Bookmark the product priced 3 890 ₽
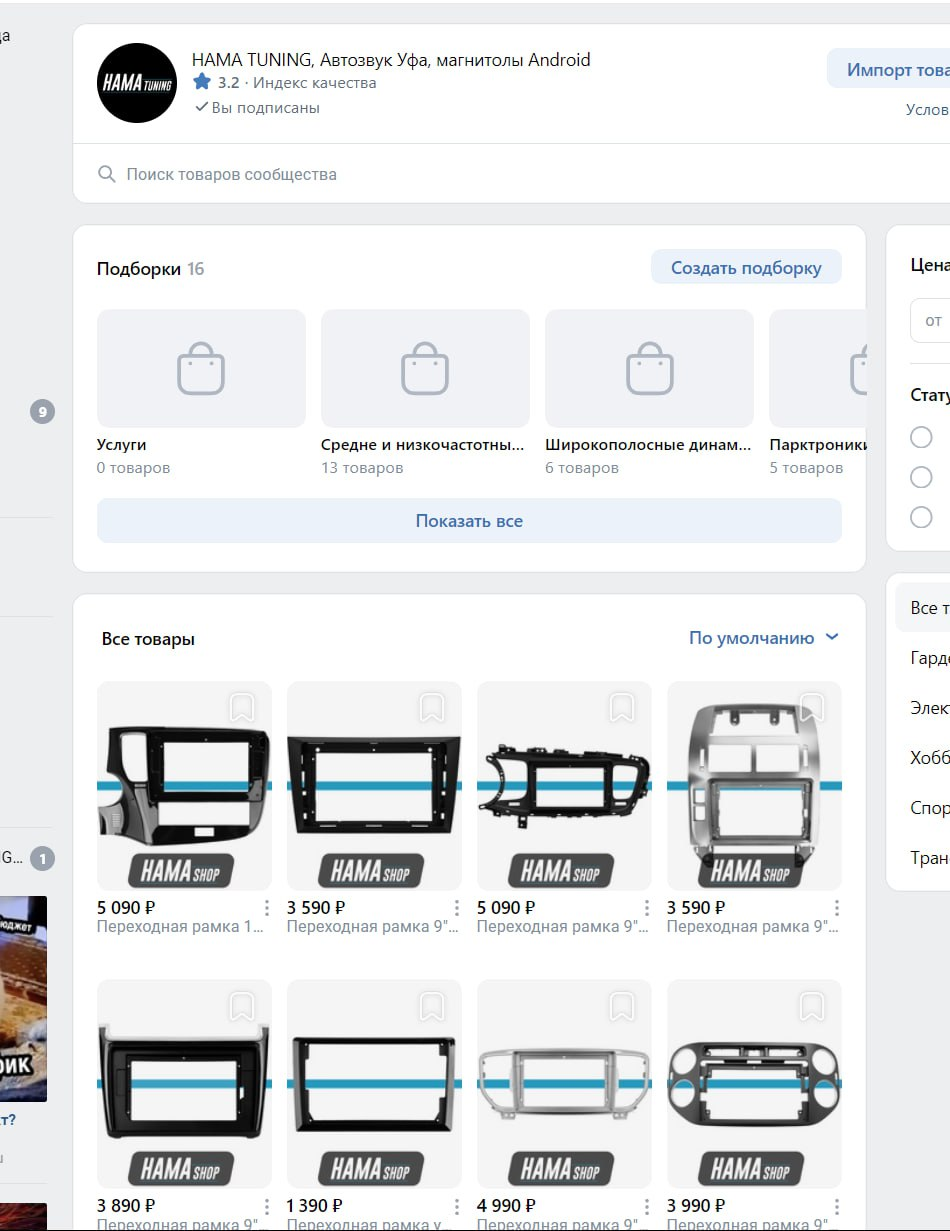The image size is (950, 1231). pyautogui.click(x=242, y=1007)
